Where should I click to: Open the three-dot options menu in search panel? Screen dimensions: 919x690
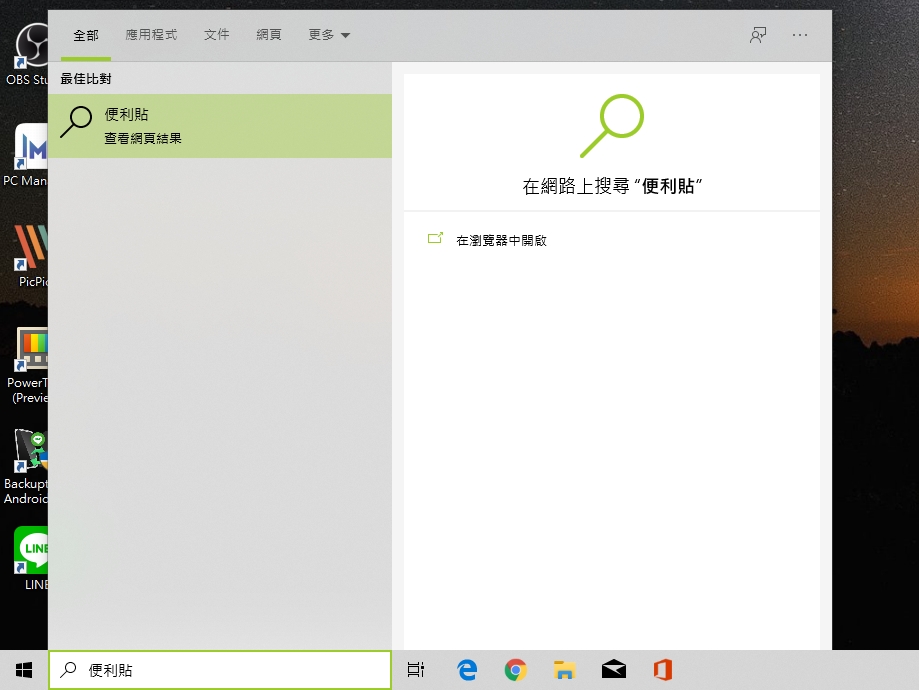[799, 35]
